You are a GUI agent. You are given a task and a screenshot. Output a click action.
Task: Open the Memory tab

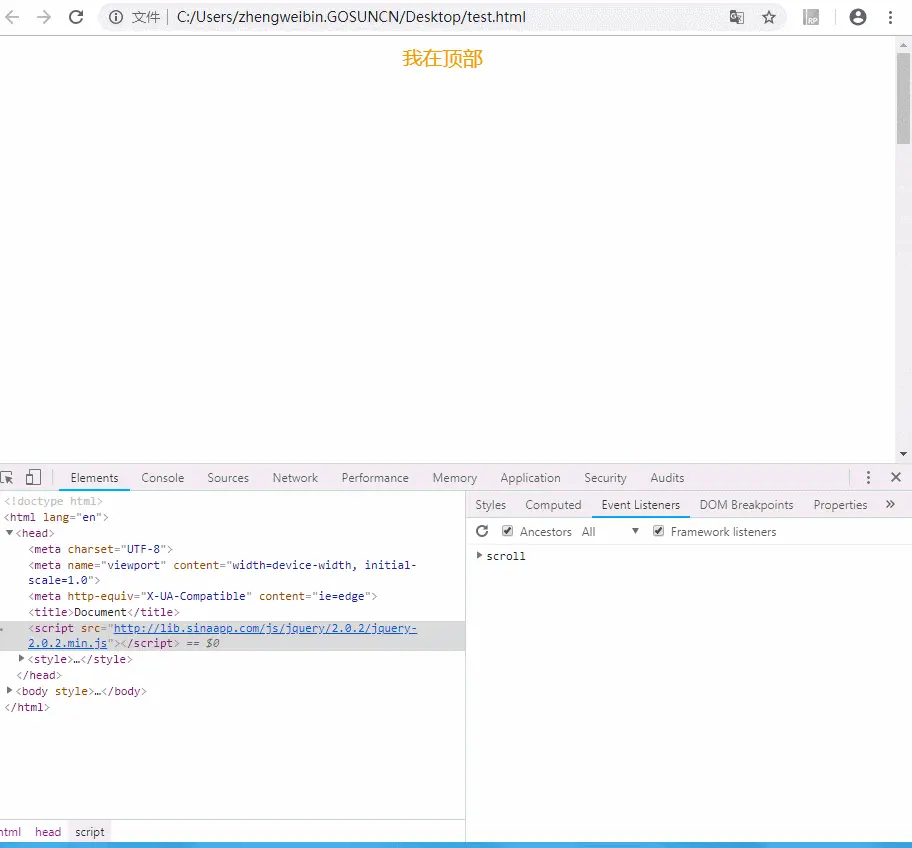tap(454, 478)
